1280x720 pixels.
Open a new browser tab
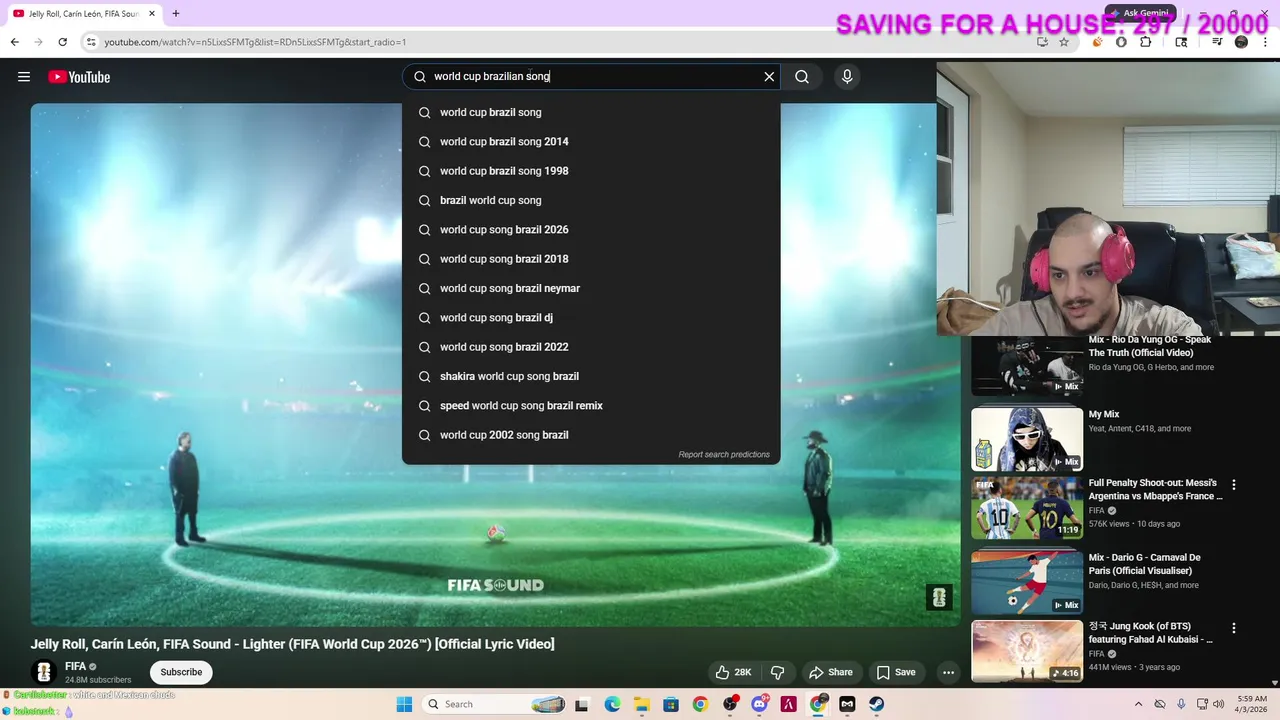tap(175, 14)
